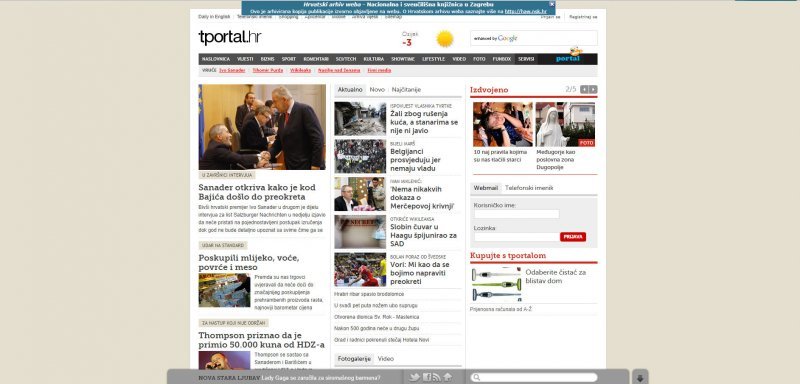The image size is (800, 384).
Task: Select the Video tab beside Fotogalerije
Action: (386, 359)
